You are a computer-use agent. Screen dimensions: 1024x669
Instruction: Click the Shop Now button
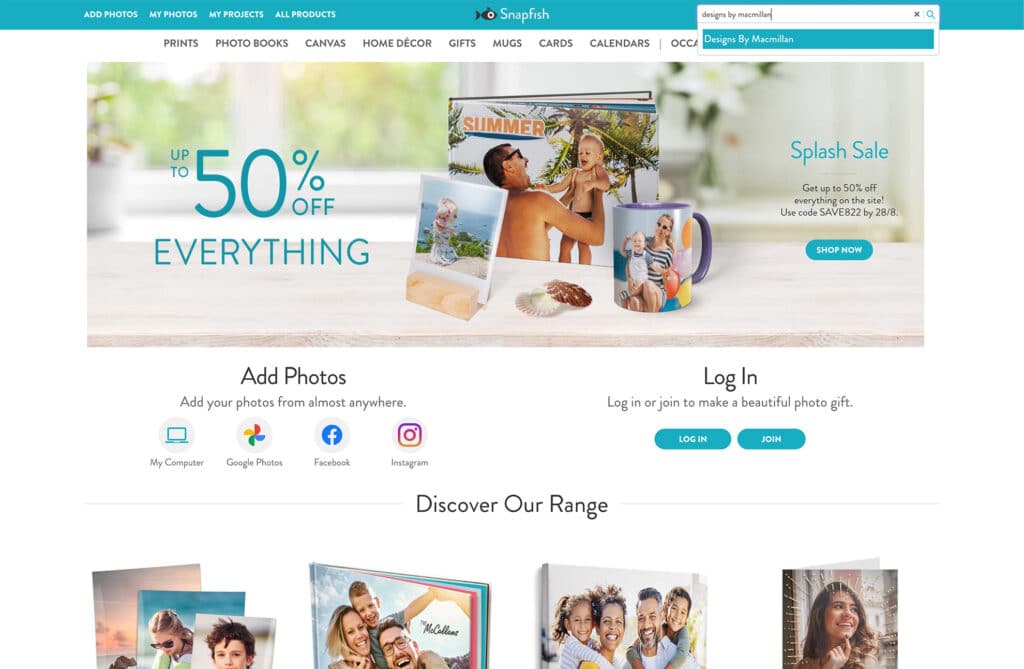839,250
